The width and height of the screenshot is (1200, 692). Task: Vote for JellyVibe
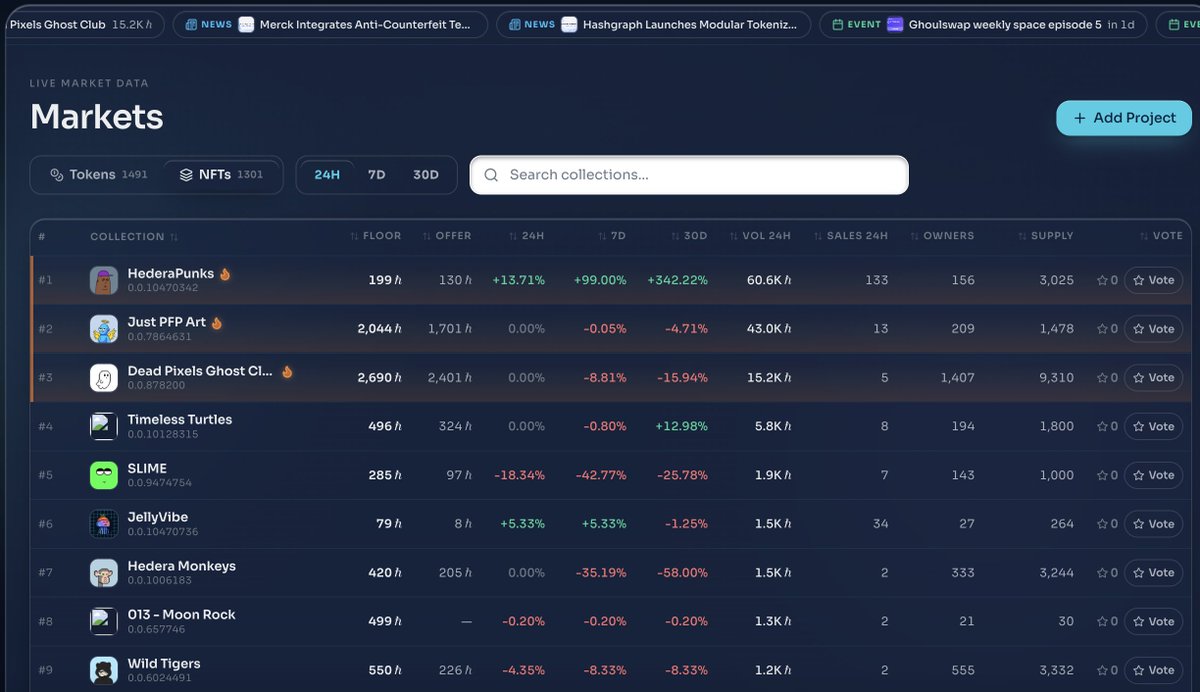tap(1153, 524)
